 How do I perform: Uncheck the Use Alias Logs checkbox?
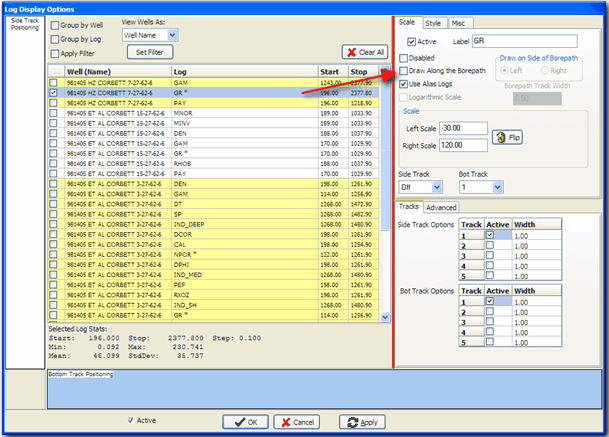404,85
